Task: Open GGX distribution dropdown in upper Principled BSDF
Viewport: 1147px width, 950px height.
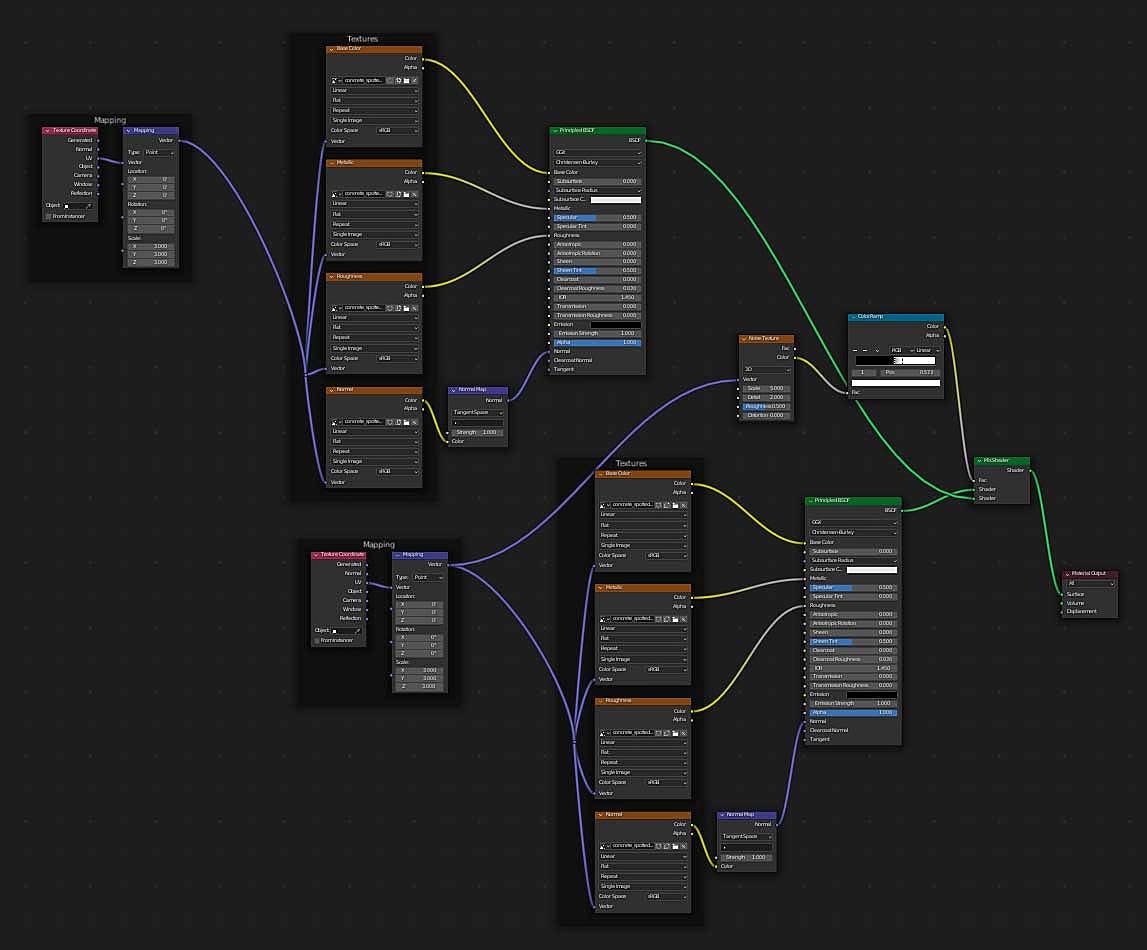Action: tap(597, 153)
